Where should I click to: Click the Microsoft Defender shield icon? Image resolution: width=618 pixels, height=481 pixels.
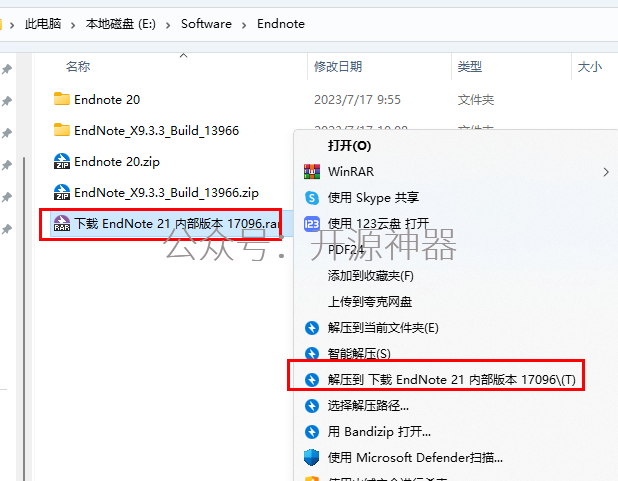click(x=311, y=457)
